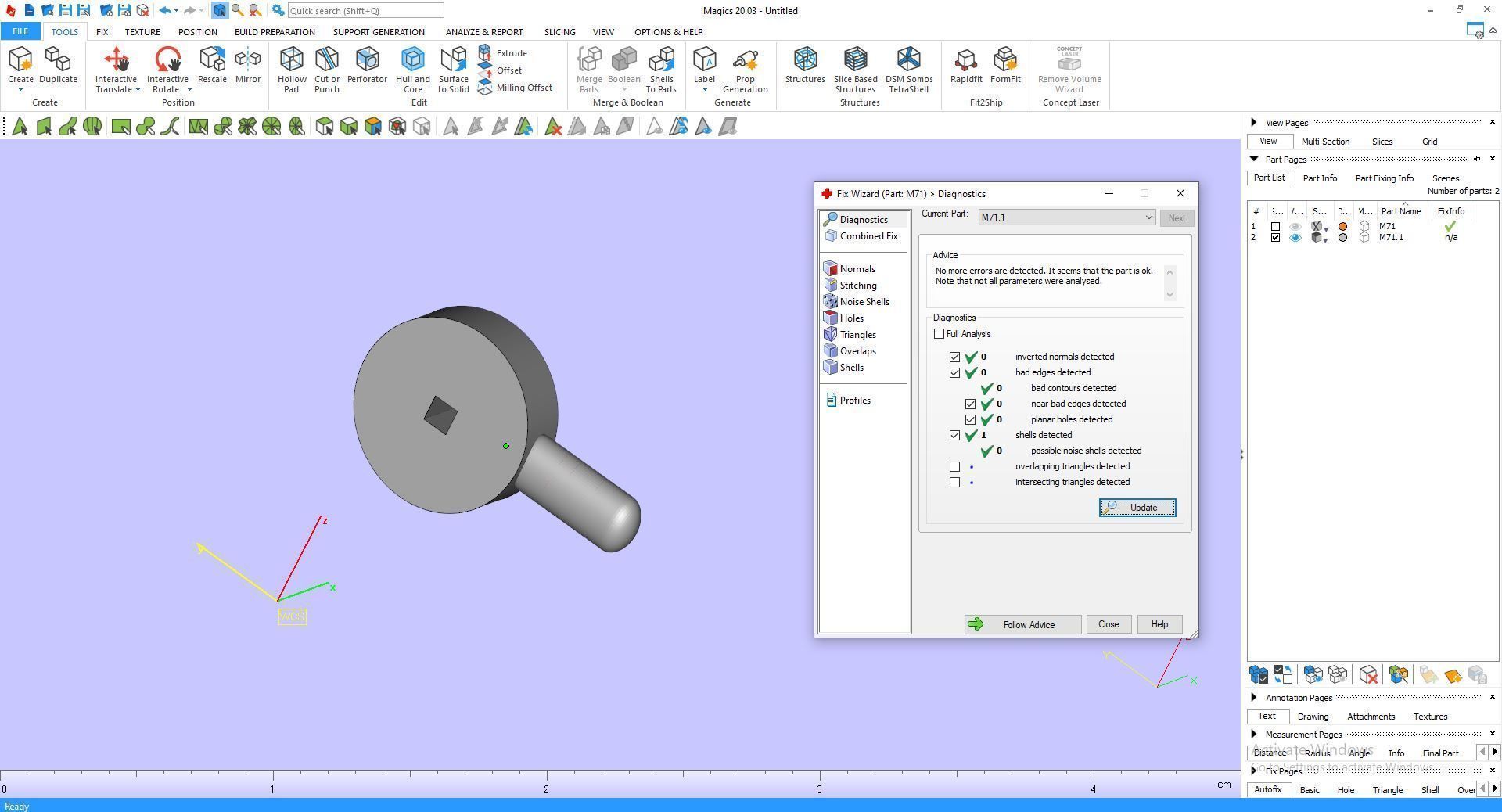Click the Milling Offset tool
This screenshot has height=812, width=1502.
point(515,88)
